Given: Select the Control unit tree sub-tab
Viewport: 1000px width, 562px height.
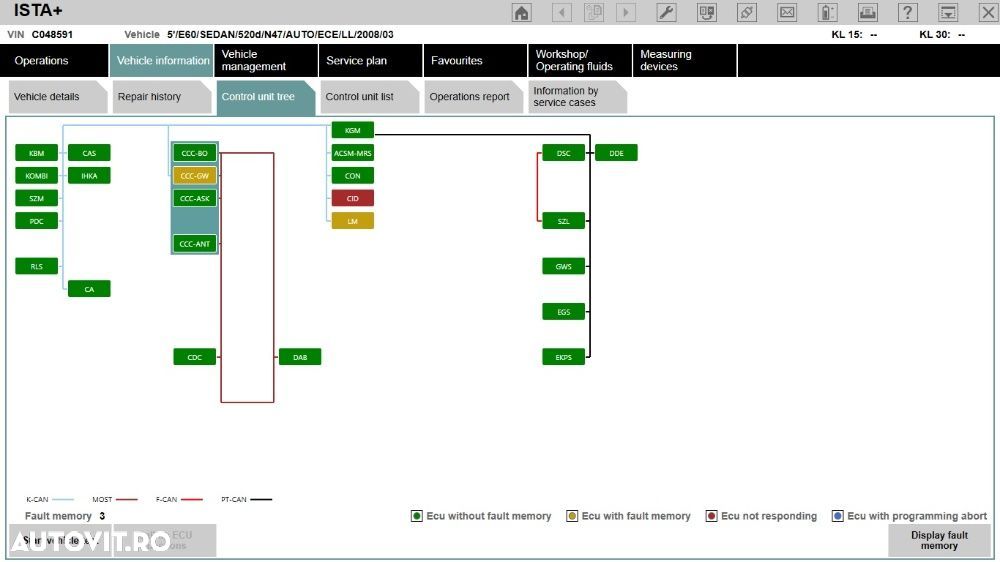Looking at the screenshot, I should tap(265, 97).
